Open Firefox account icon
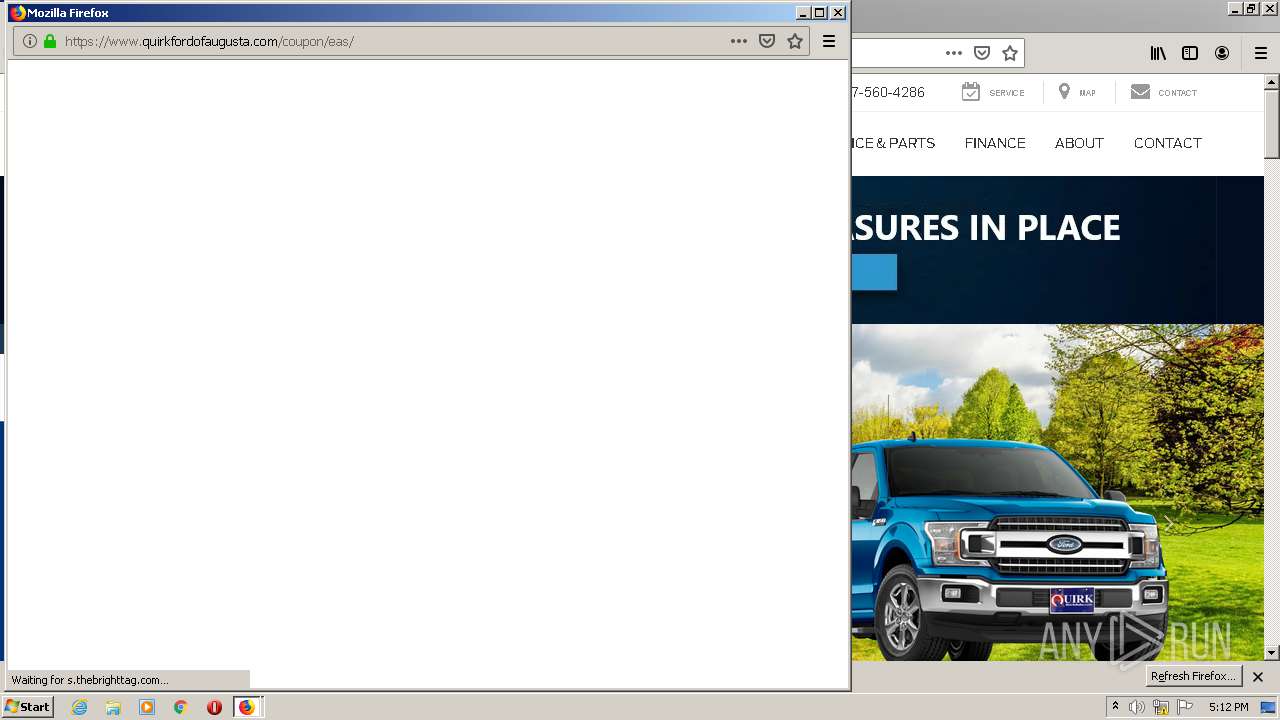The width and height of the screenshot is (1280, 720). click(x=1222, y=53)
